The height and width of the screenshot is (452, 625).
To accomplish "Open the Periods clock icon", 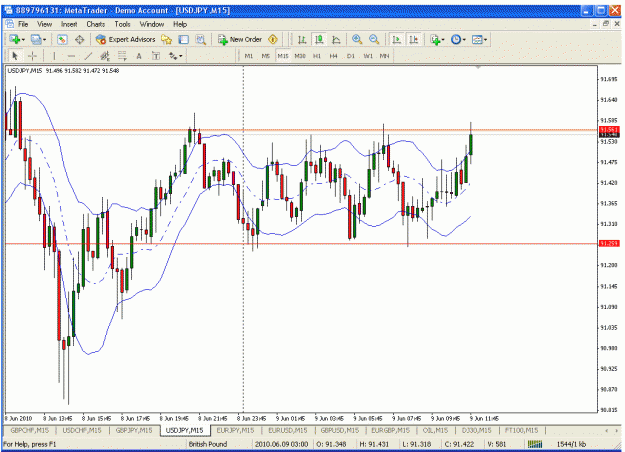I will [456, 39].
